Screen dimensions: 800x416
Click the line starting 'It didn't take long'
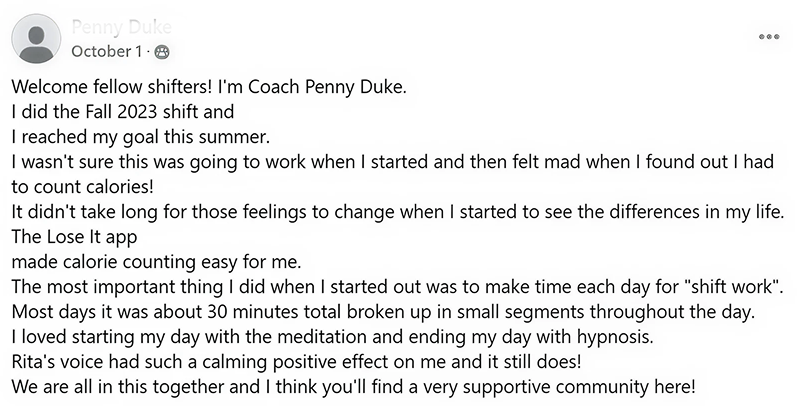click(397, 212)
